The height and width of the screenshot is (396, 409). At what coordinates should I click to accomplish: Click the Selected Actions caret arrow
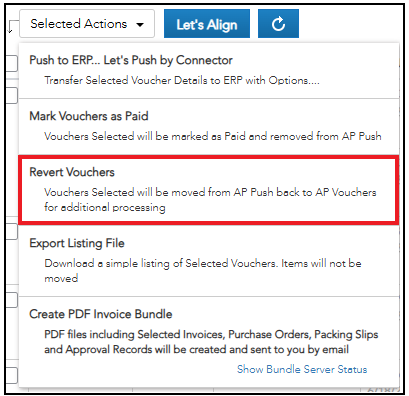(140, 24)
